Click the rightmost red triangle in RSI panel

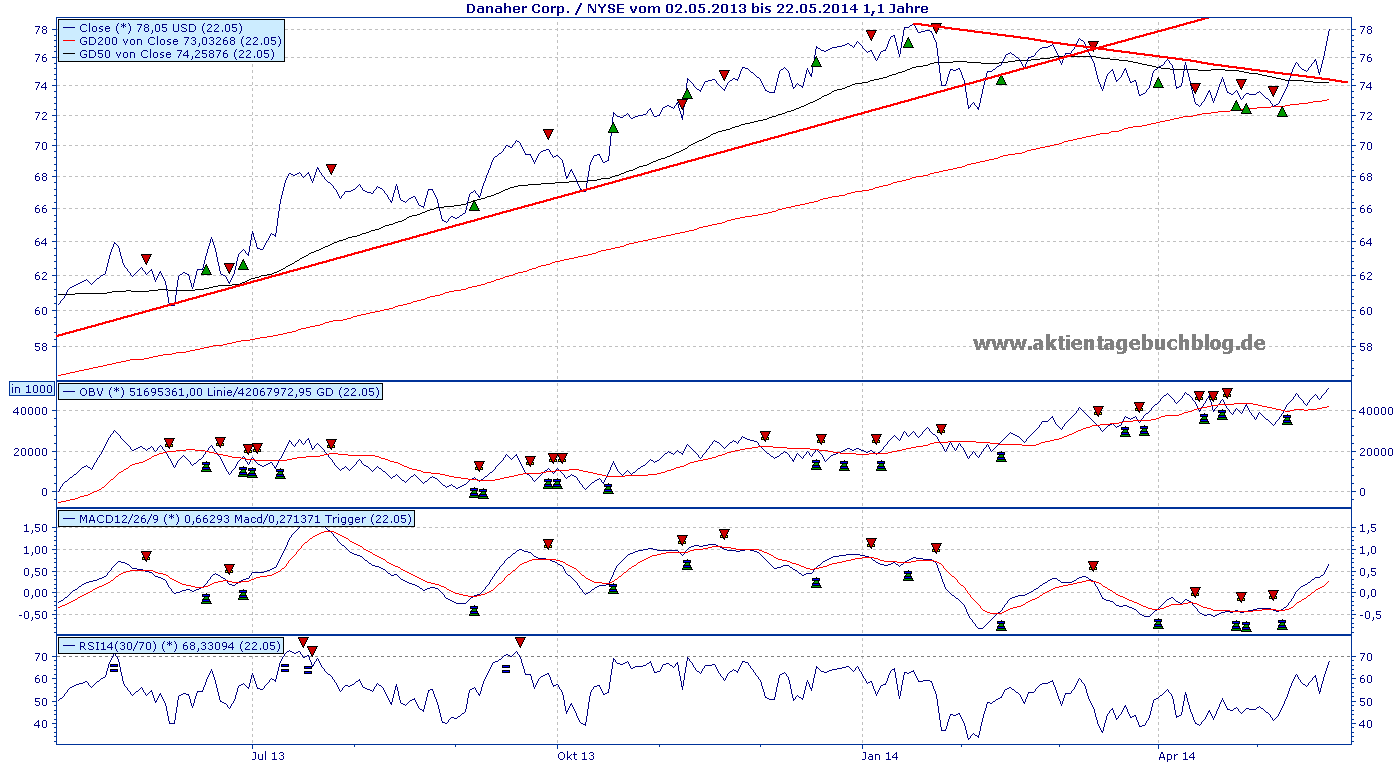click(519, 642)
